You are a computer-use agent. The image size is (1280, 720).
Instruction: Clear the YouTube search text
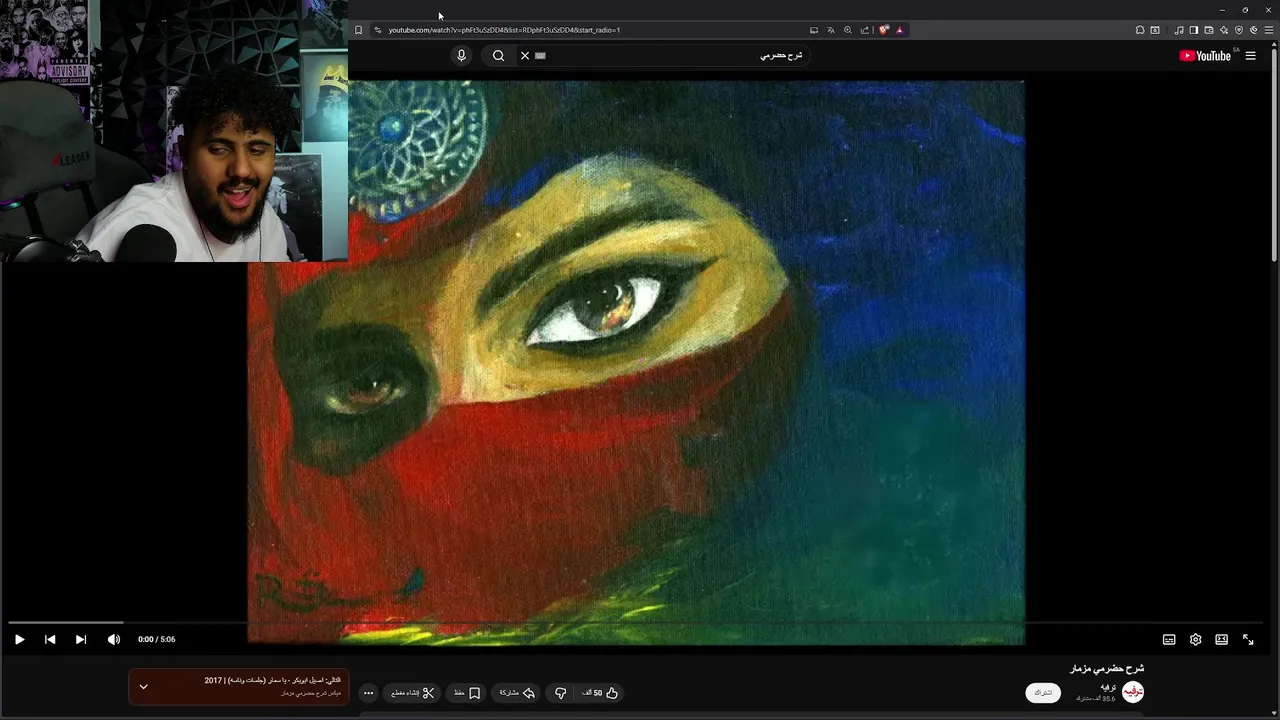(x=525, y=55)
